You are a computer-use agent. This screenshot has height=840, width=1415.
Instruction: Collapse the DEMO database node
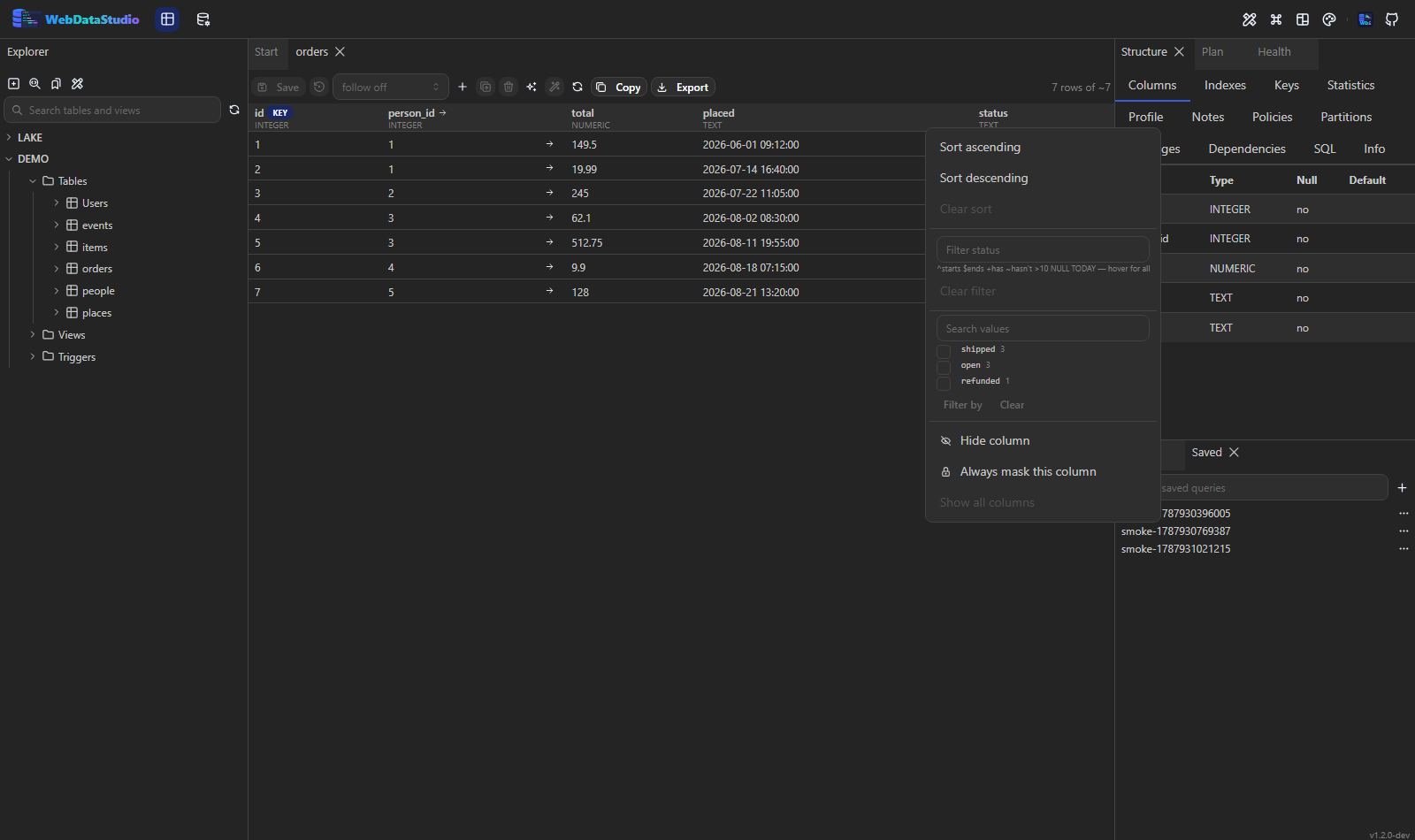tap(9, 159)
